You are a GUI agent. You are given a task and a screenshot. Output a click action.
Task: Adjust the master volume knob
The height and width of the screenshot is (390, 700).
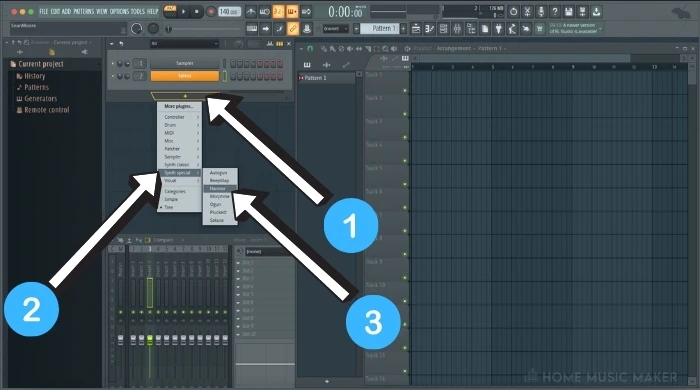[x=137, y=29]
